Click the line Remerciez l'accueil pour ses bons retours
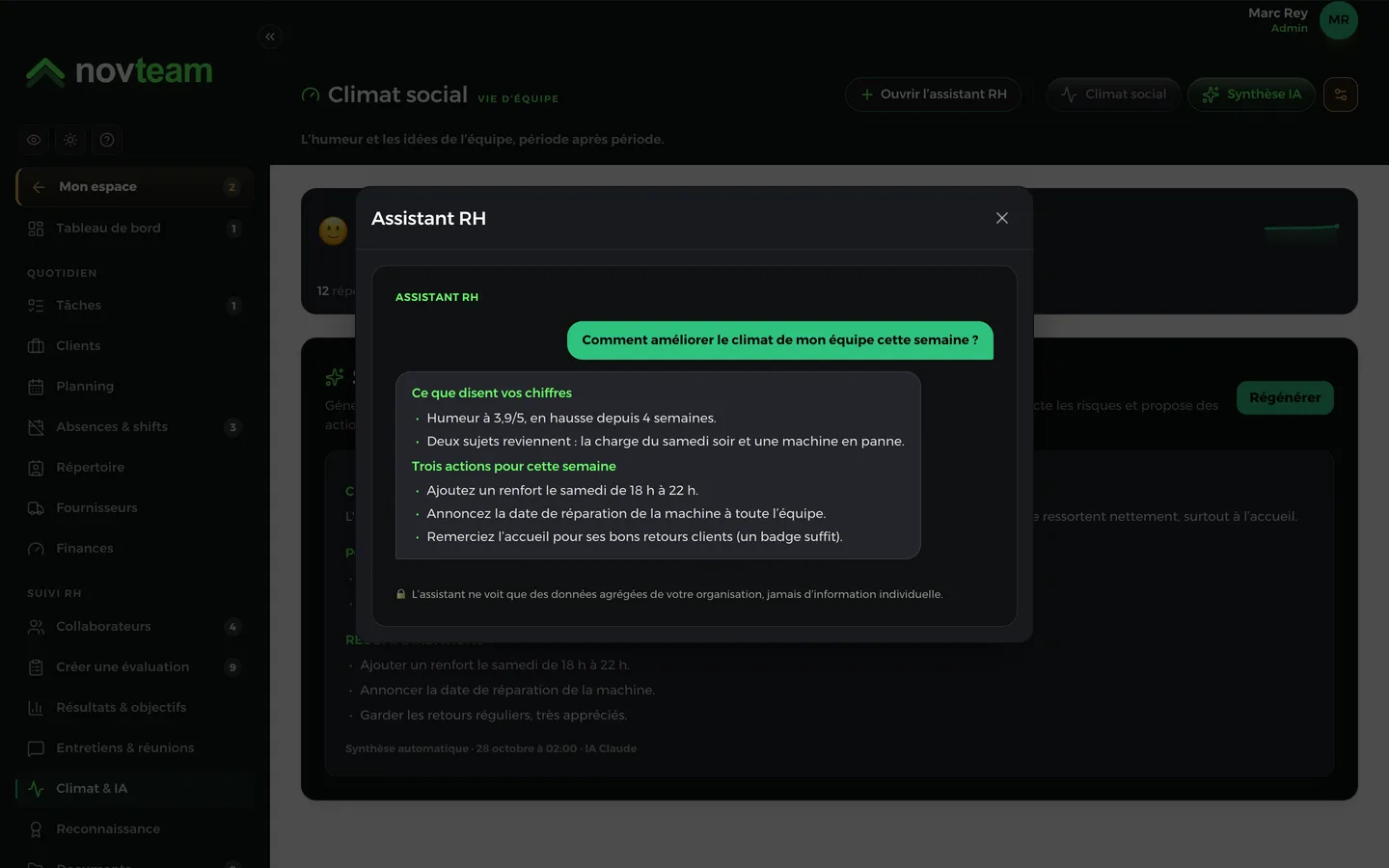 [x=635, y=536]
